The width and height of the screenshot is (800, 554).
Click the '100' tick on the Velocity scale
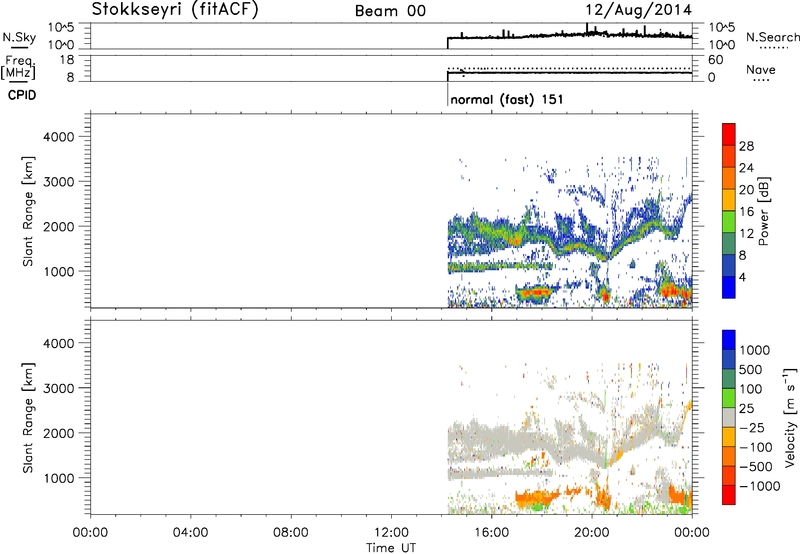tap(751, 389)
